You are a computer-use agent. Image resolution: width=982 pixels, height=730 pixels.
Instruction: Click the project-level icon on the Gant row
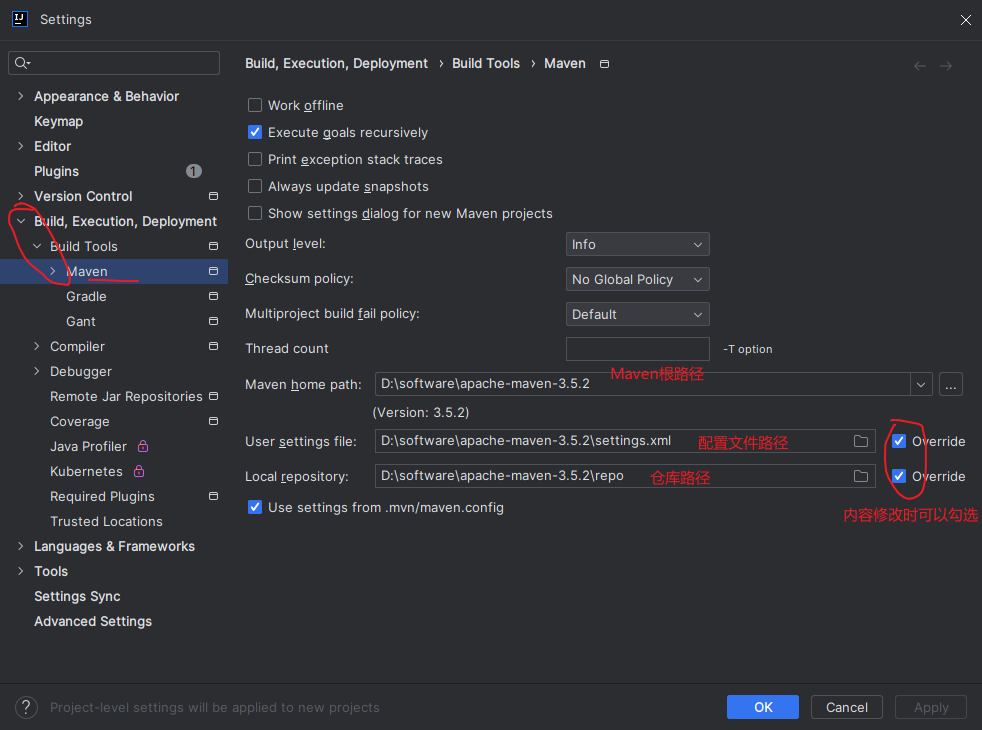pos(213,321)
